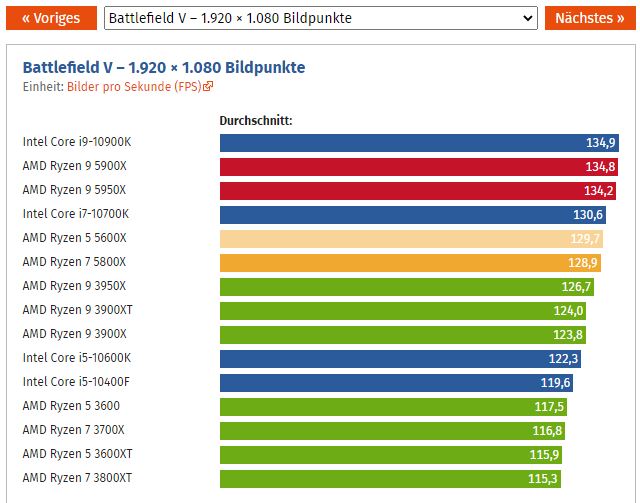Select the Intel Core i7-10700K label
The image size is (640, 503).
click(76, 214)
